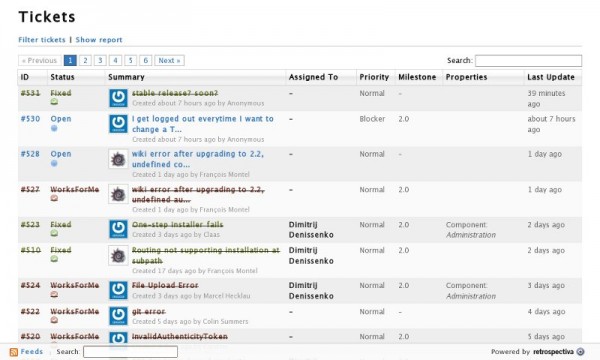Click the disabled Previous page button
Screen dimensions: 600x360
(x=39, y=60)
